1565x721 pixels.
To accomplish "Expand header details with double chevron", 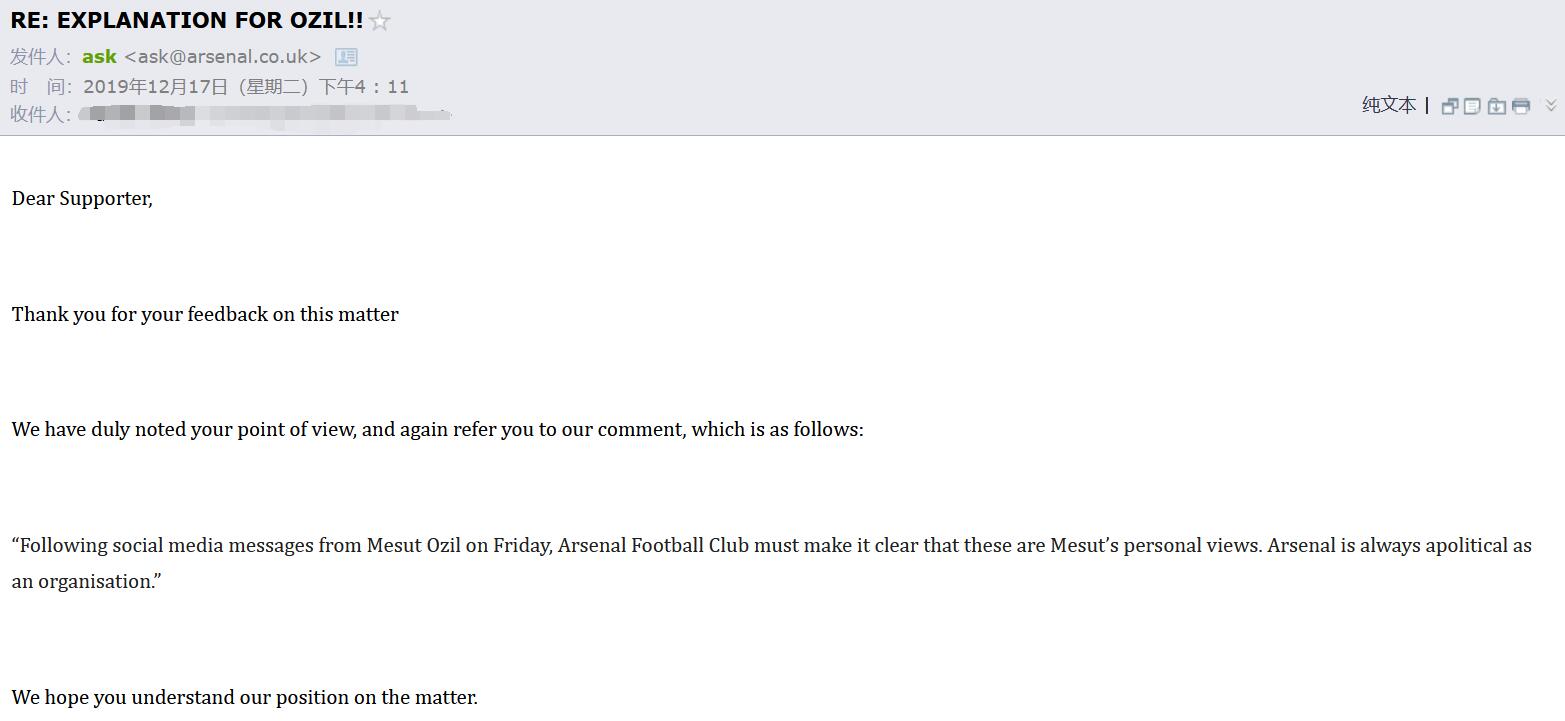I will tap(1551, 105).
